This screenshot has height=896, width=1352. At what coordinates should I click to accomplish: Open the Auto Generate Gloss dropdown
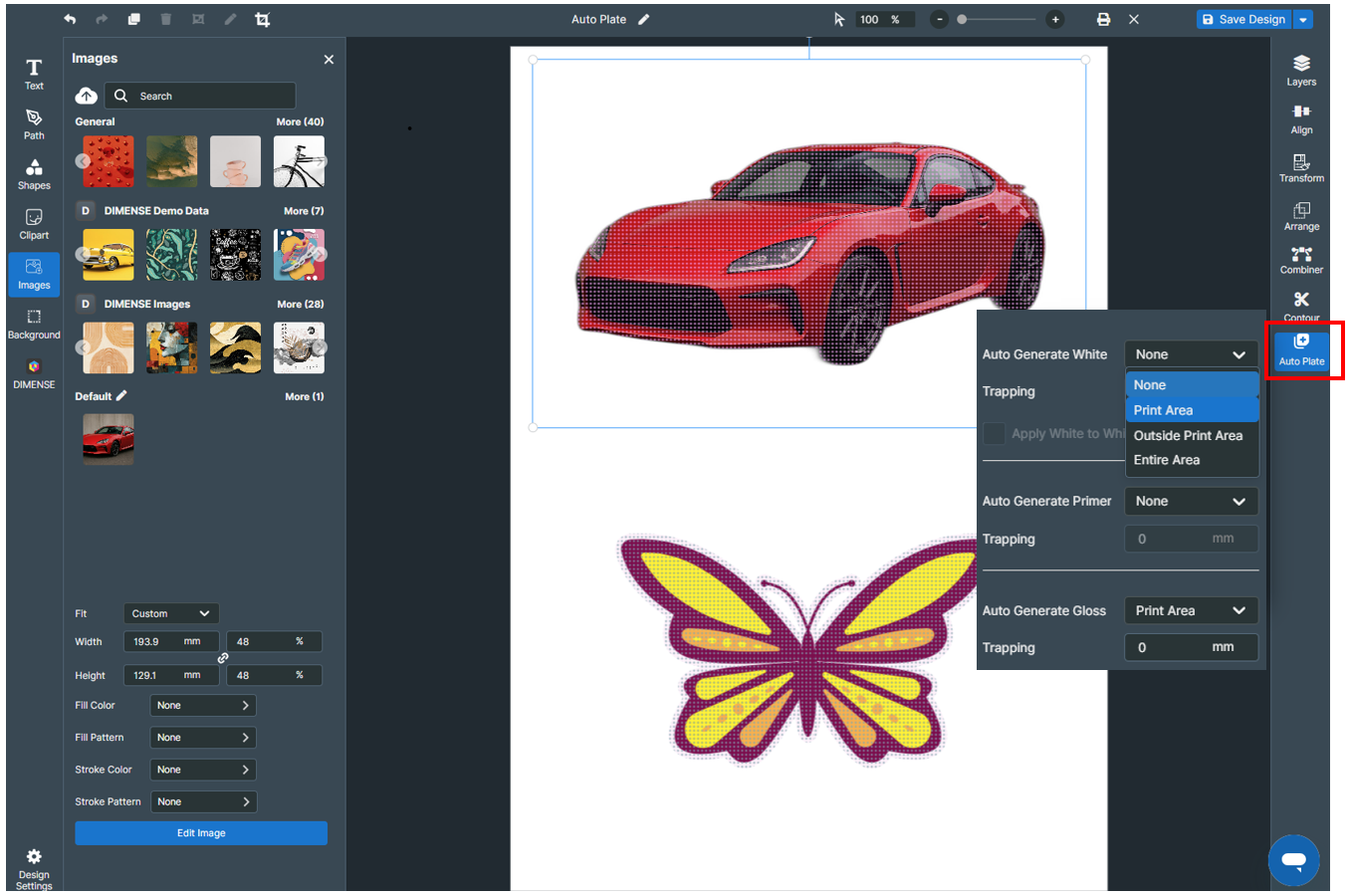click(1190, 611)
